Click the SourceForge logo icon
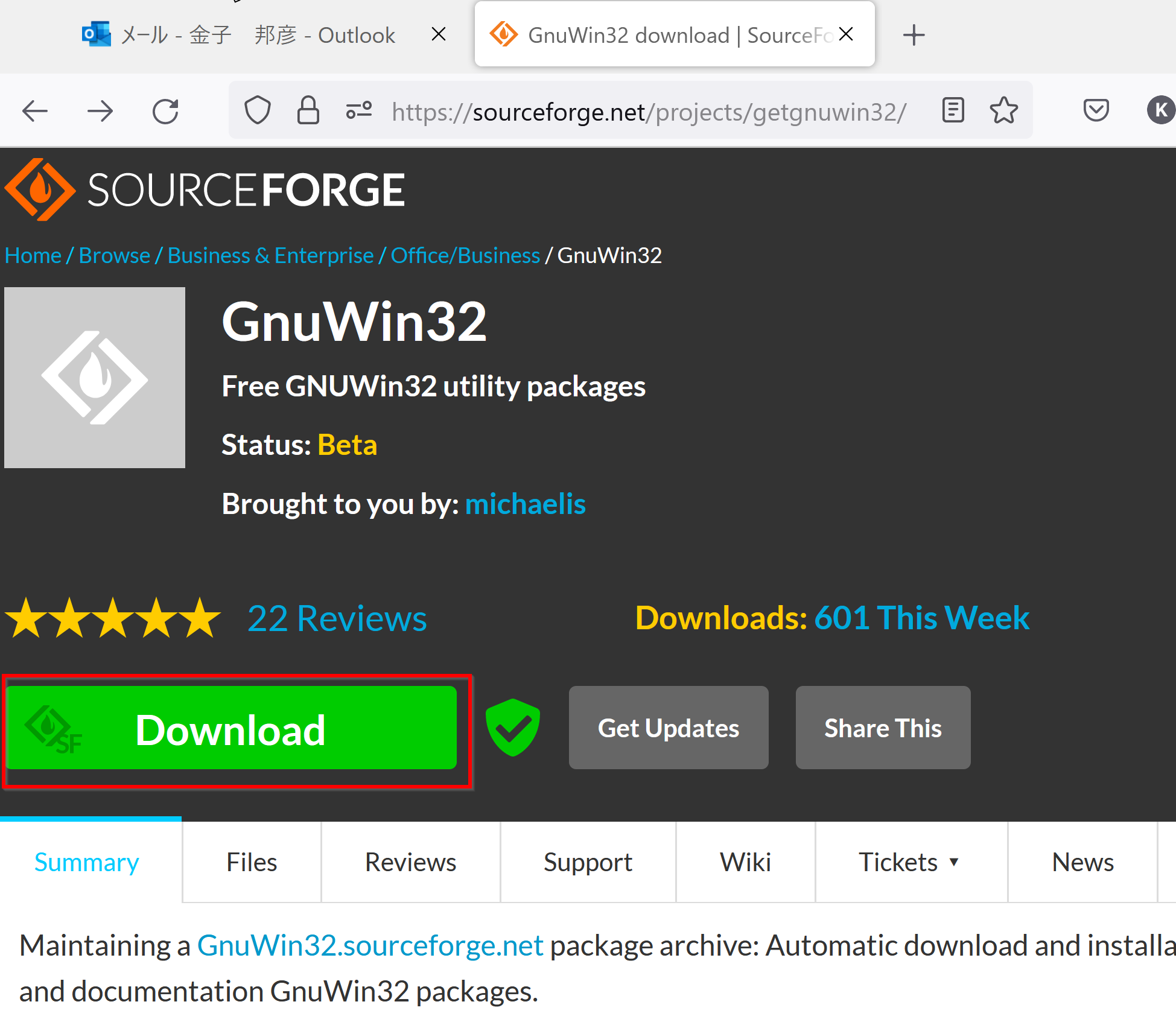 [40, 189]
